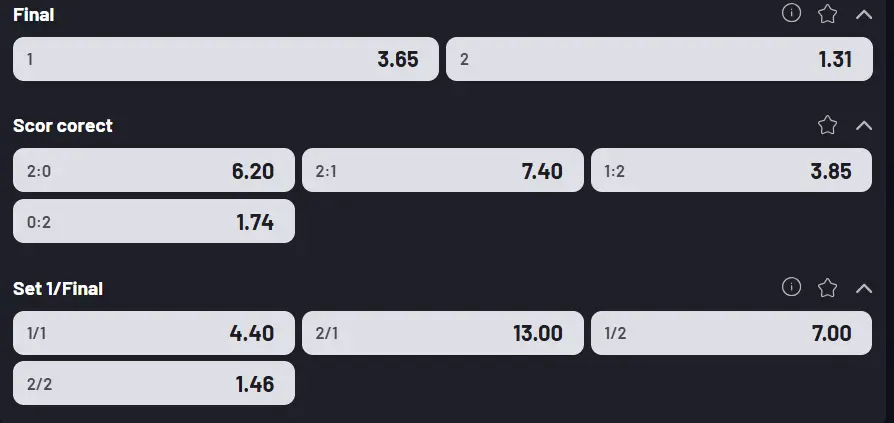
Task: Select Final outcome 1 at 3.65
Action: pos(225,59)
